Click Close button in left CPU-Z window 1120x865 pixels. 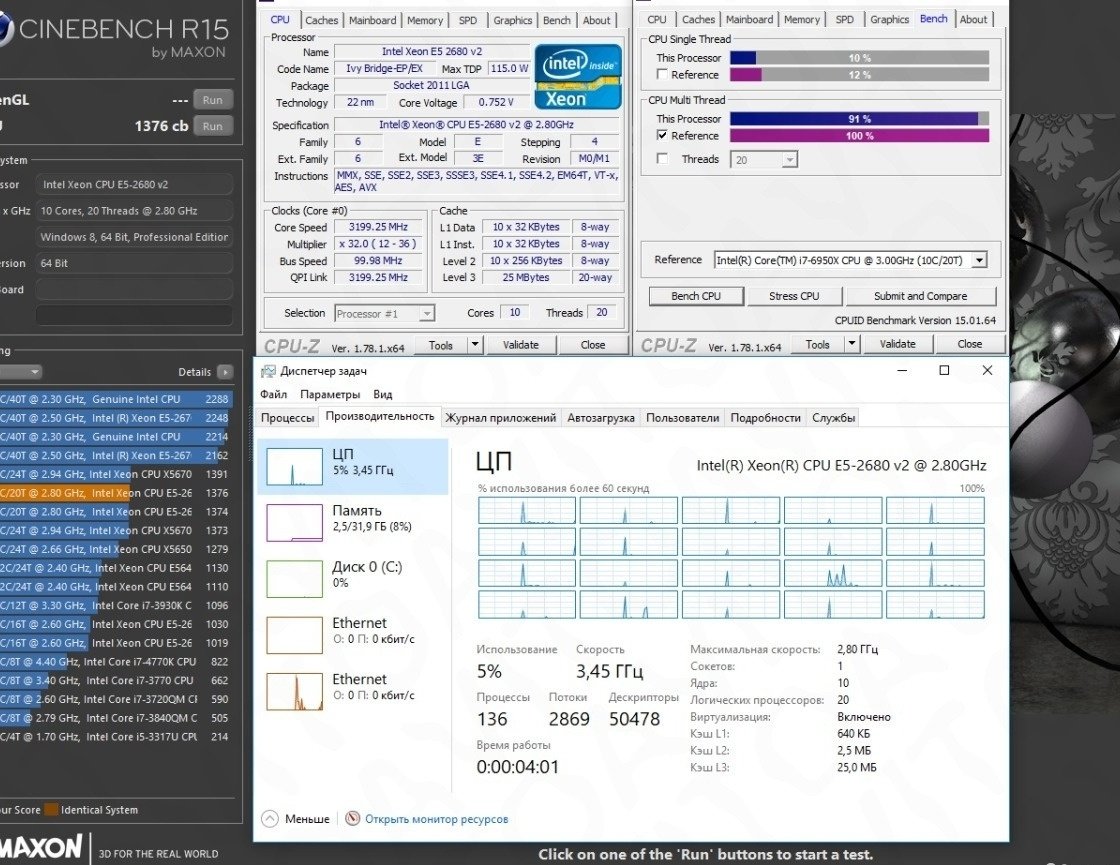coord(593,345)
